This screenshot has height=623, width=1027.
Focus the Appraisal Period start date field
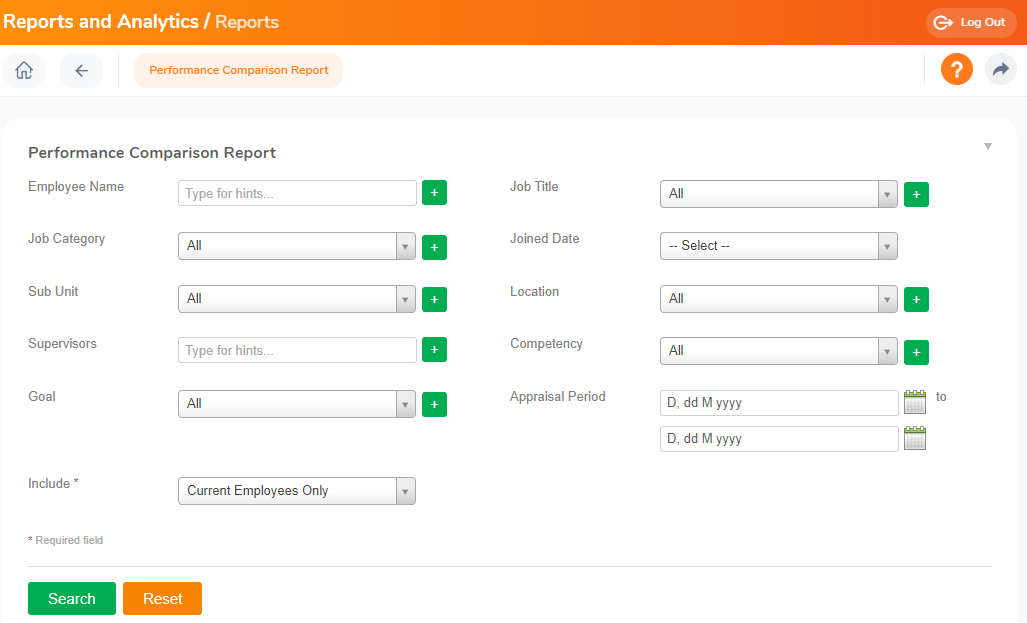(x=779, y=403)
